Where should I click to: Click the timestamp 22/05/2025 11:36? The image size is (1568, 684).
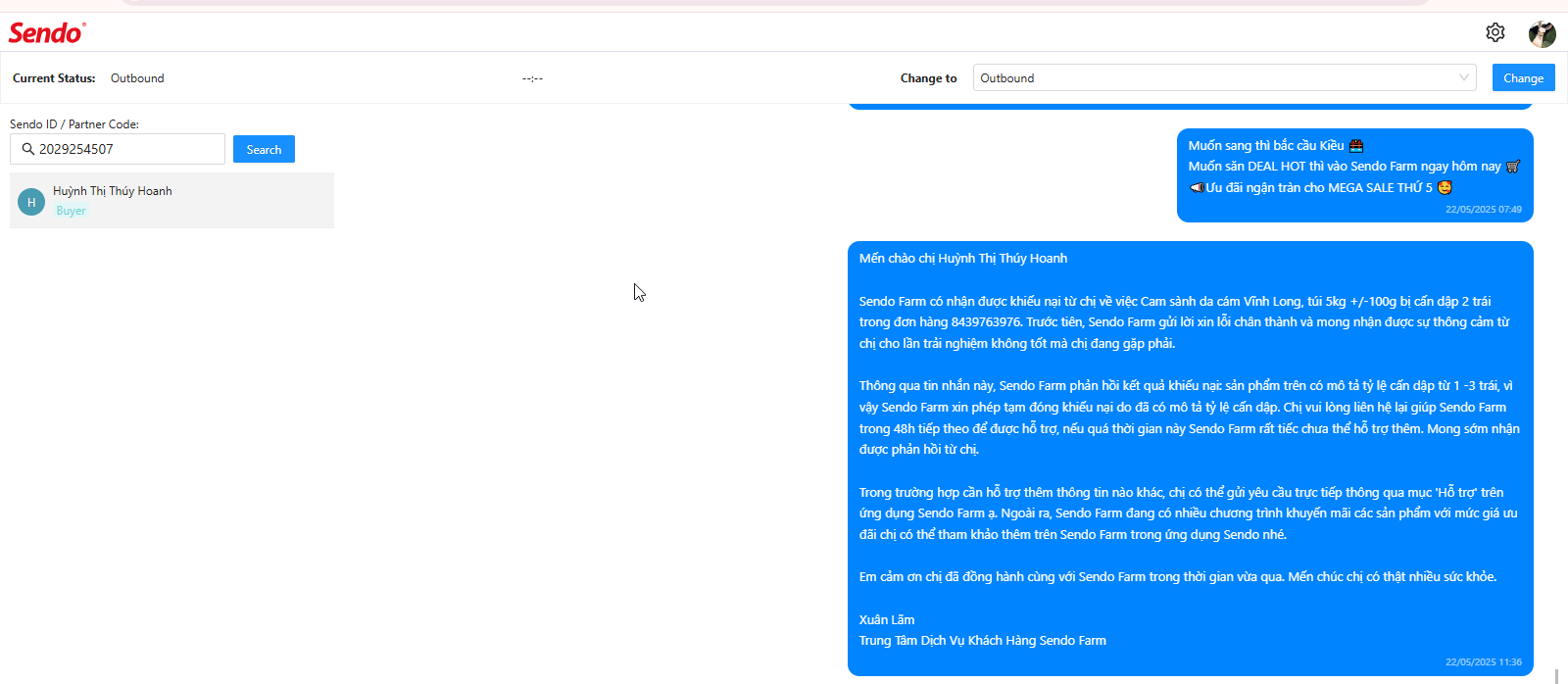(x=1483, y=661)
